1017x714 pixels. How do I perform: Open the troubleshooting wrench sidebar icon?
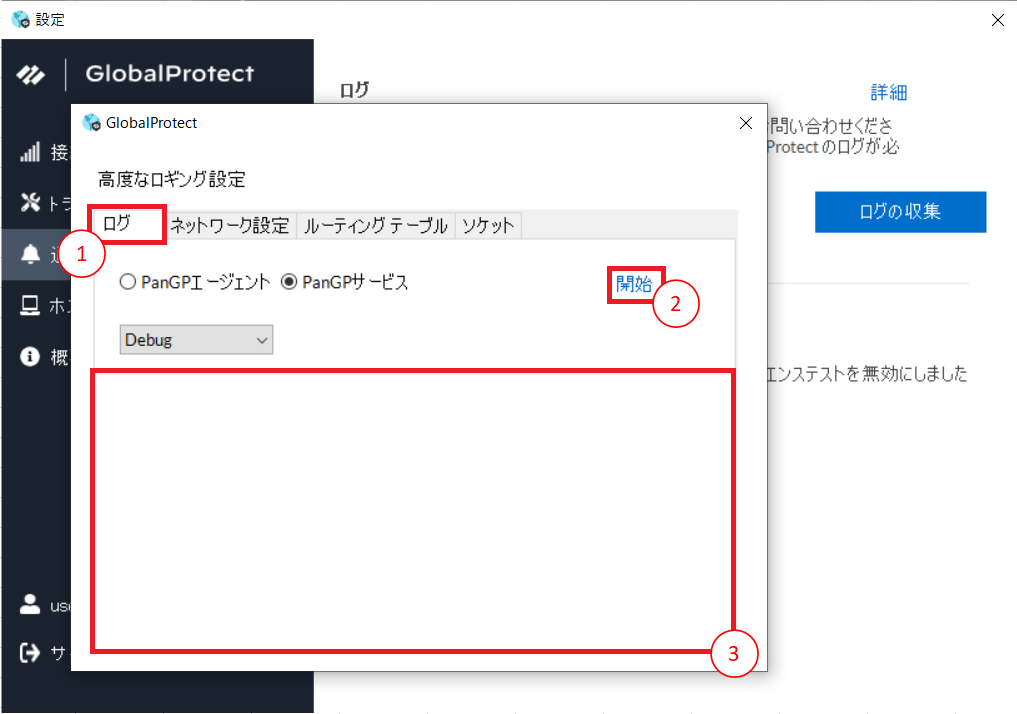coord(30,202)
